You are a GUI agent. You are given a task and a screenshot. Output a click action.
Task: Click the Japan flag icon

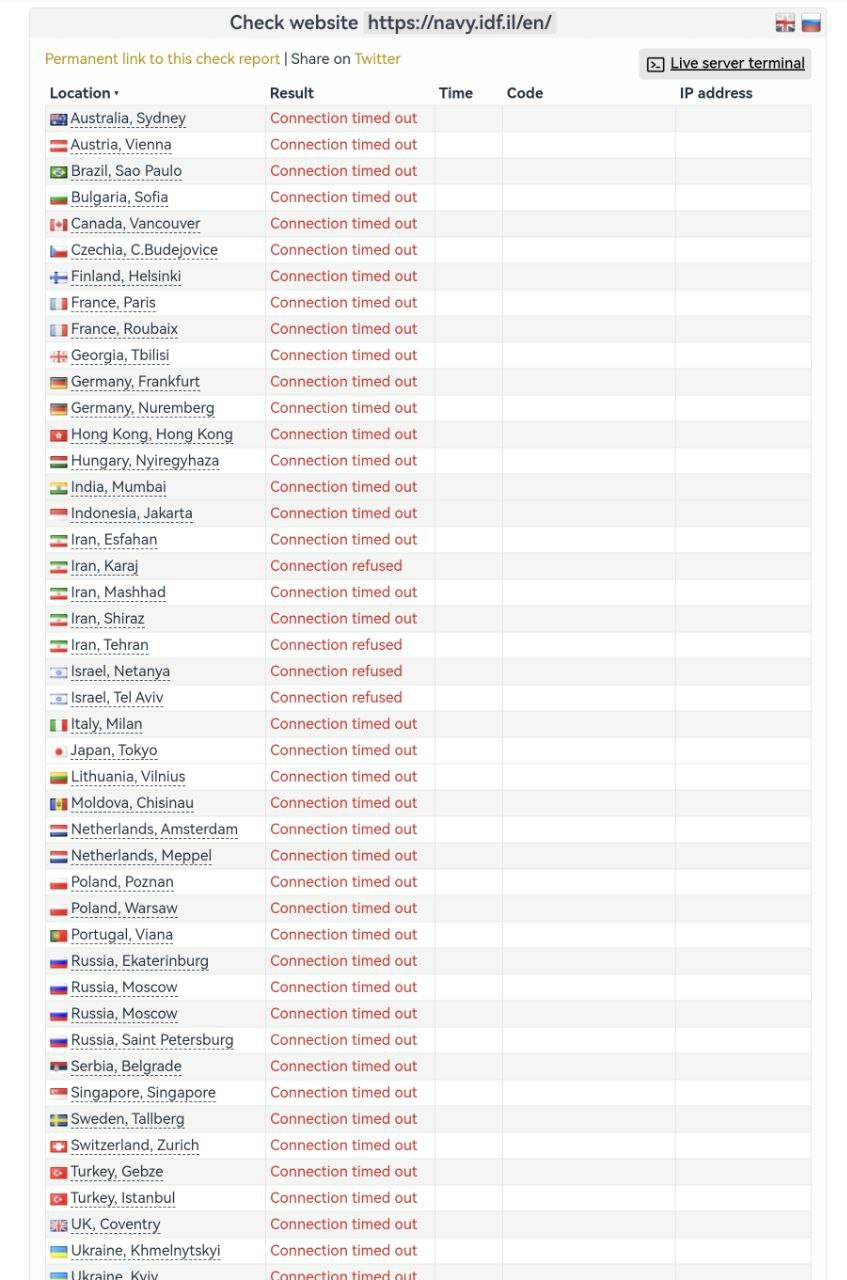[x=59, y=751]
